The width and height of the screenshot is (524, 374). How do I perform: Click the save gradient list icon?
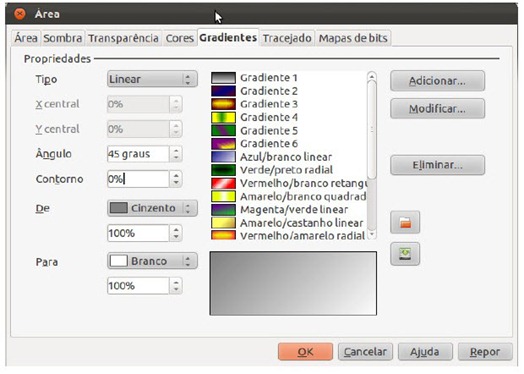click(x=405, y=254)
